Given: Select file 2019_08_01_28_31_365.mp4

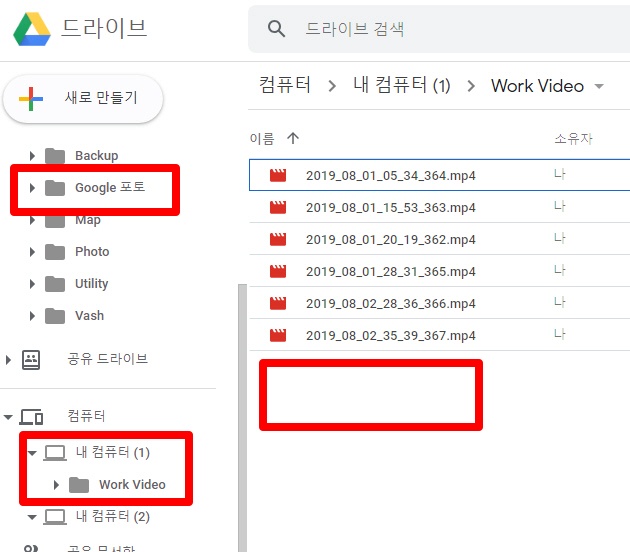Looking at the screenshot, I should (391, 272).
